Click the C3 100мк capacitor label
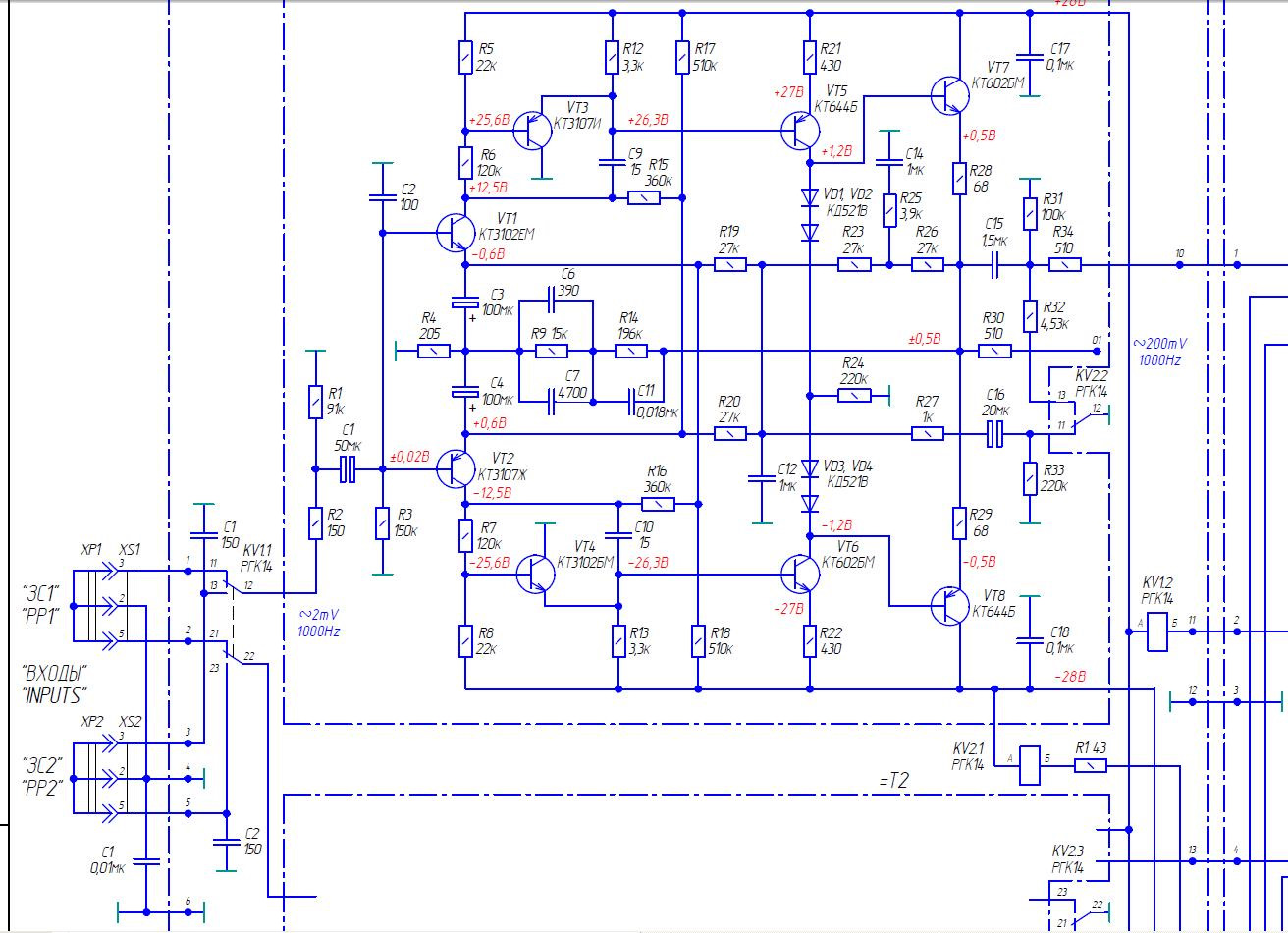The height and width of the screenshot is (933, 1288). point(498,302)
